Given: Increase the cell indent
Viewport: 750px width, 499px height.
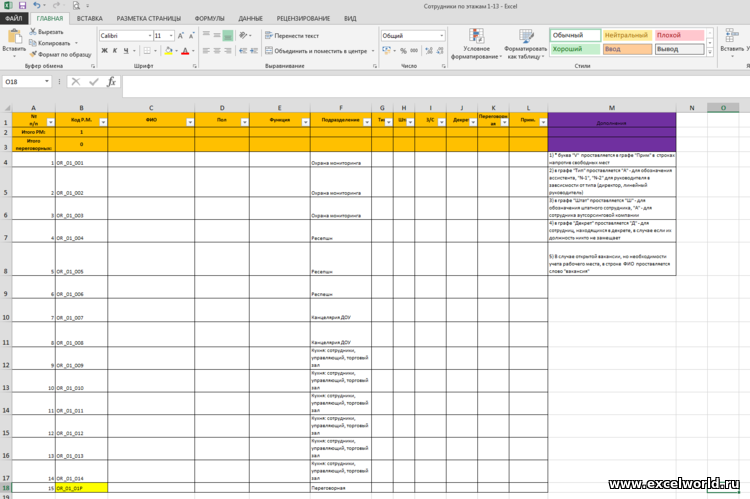Looking at the screenshot, I should pyautogui.click(x=254, y=51).
